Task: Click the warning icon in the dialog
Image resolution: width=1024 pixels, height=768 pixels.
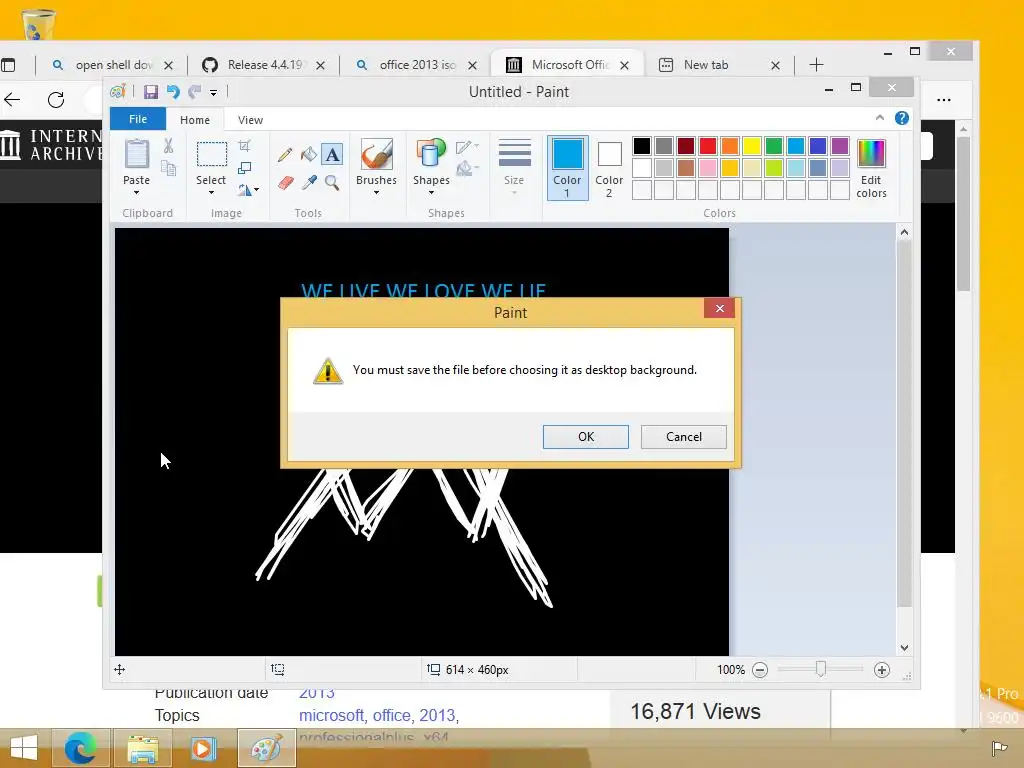Action: tap(328, 371)
